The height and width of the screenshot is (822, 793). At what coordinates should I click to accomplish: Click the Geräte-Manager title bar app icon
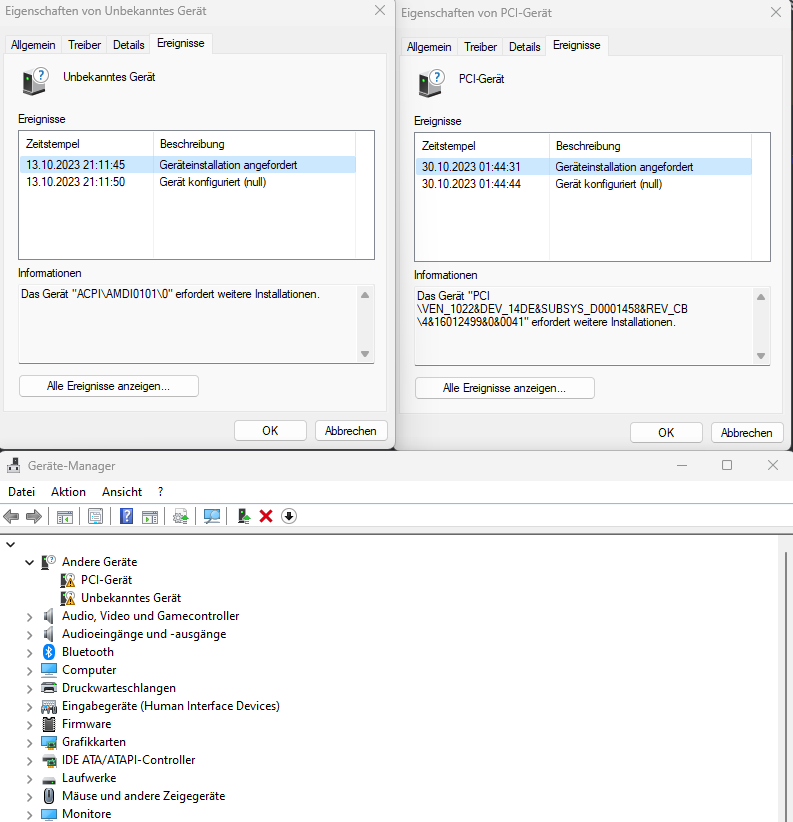pyautogui.click(x=14, y=466)
